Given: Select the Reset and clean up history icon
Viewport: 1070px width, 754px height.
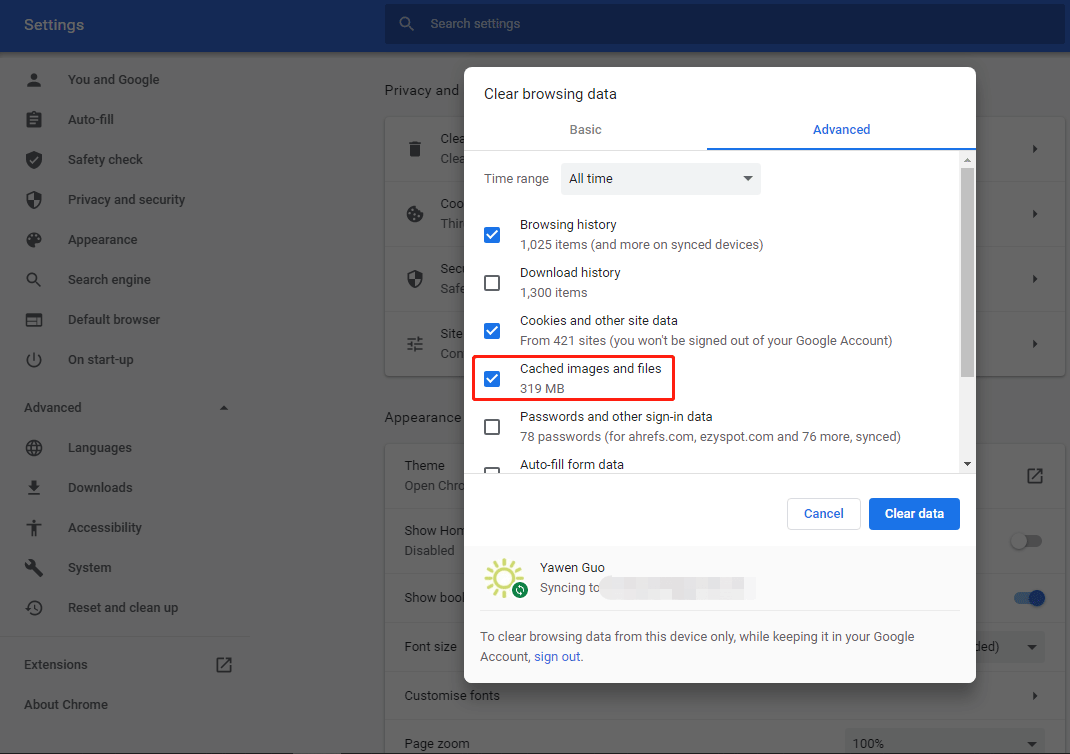Looking at the screenshot, I should click(33, 607).
